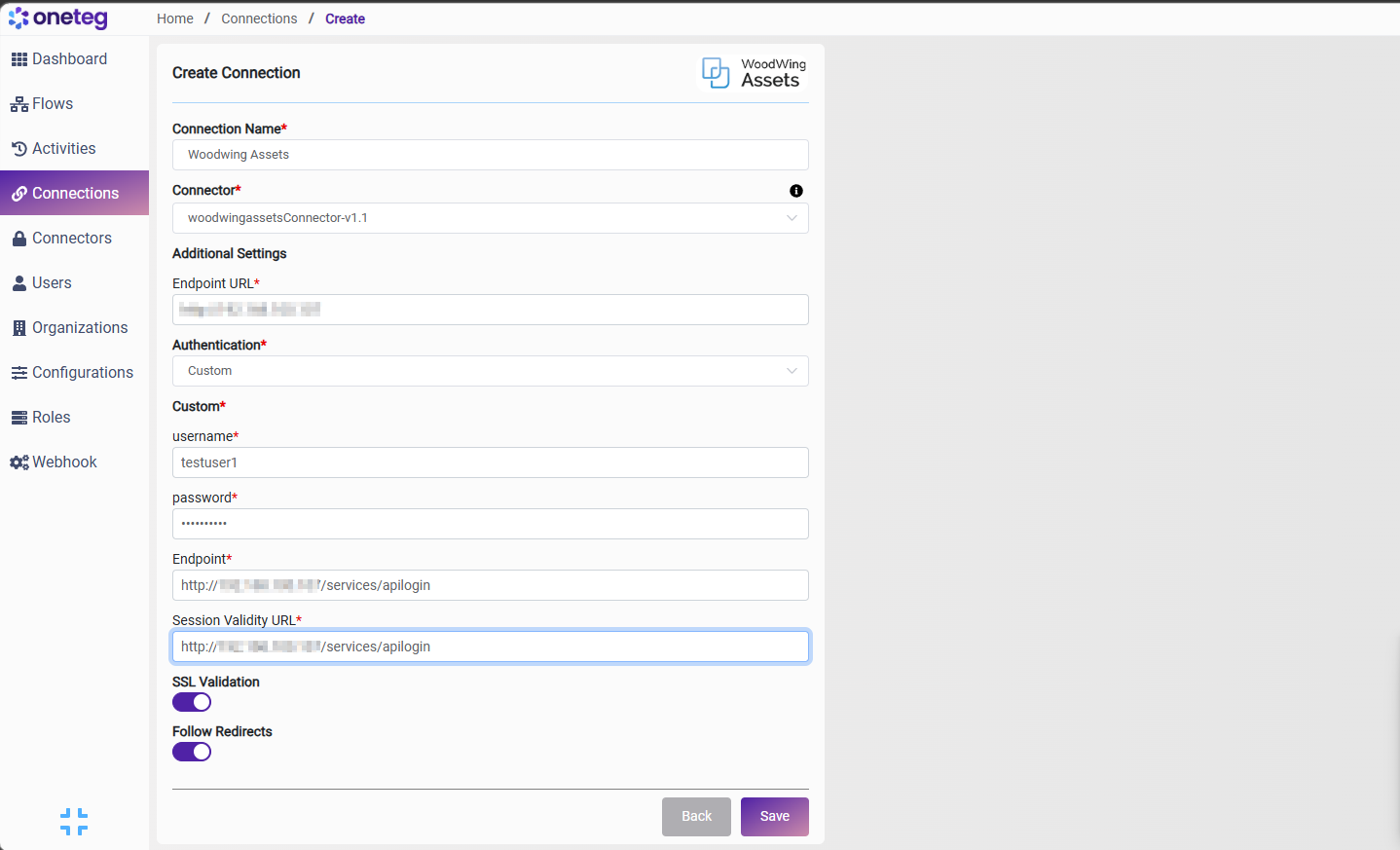Screen dimensions: 1400x850
Task: Click the Create Connection heading
Action: pyautogui.click(x=237, y=73)
